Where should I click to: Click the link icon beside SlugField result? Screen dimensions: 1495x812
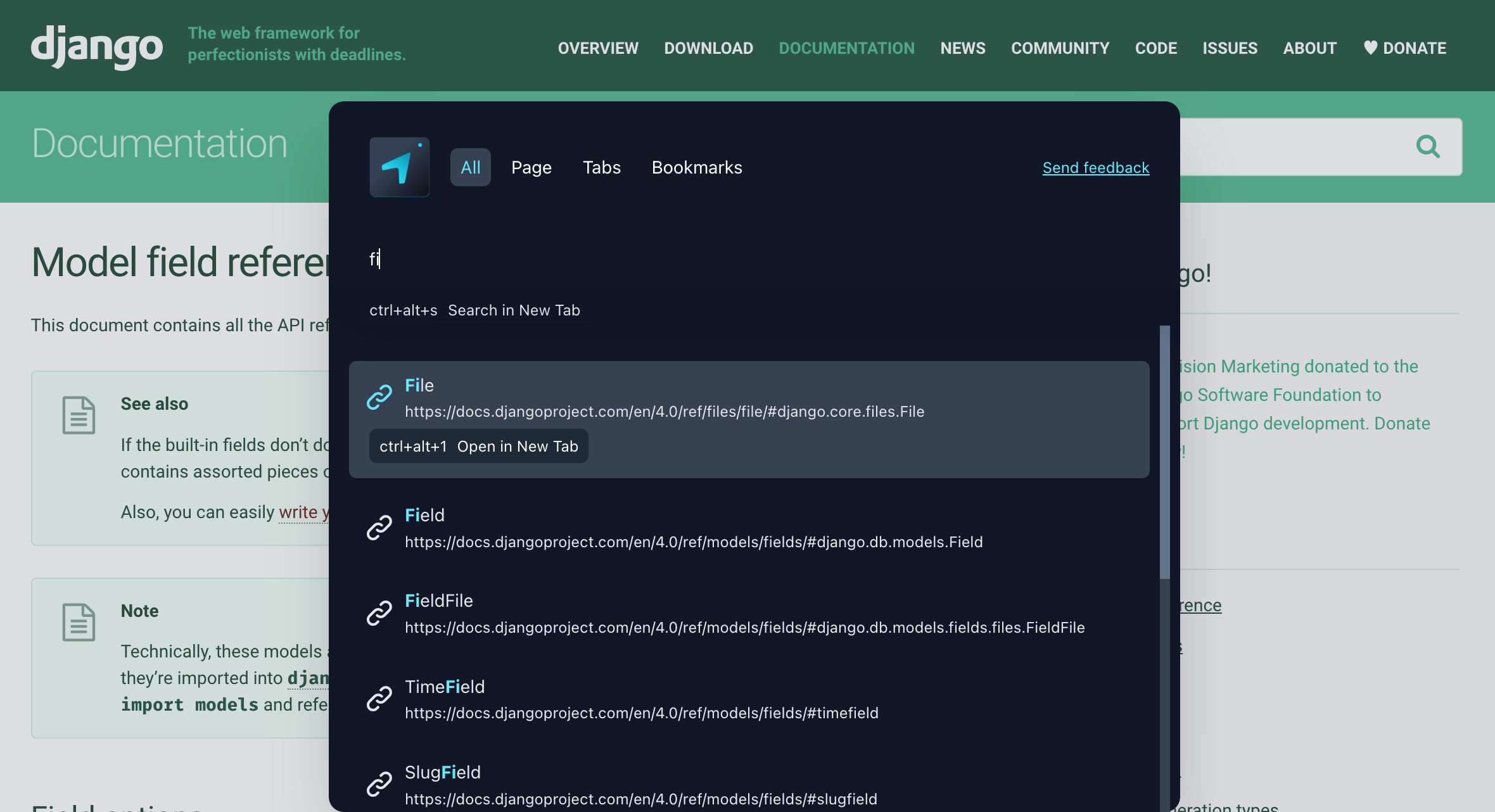(379, 784)
